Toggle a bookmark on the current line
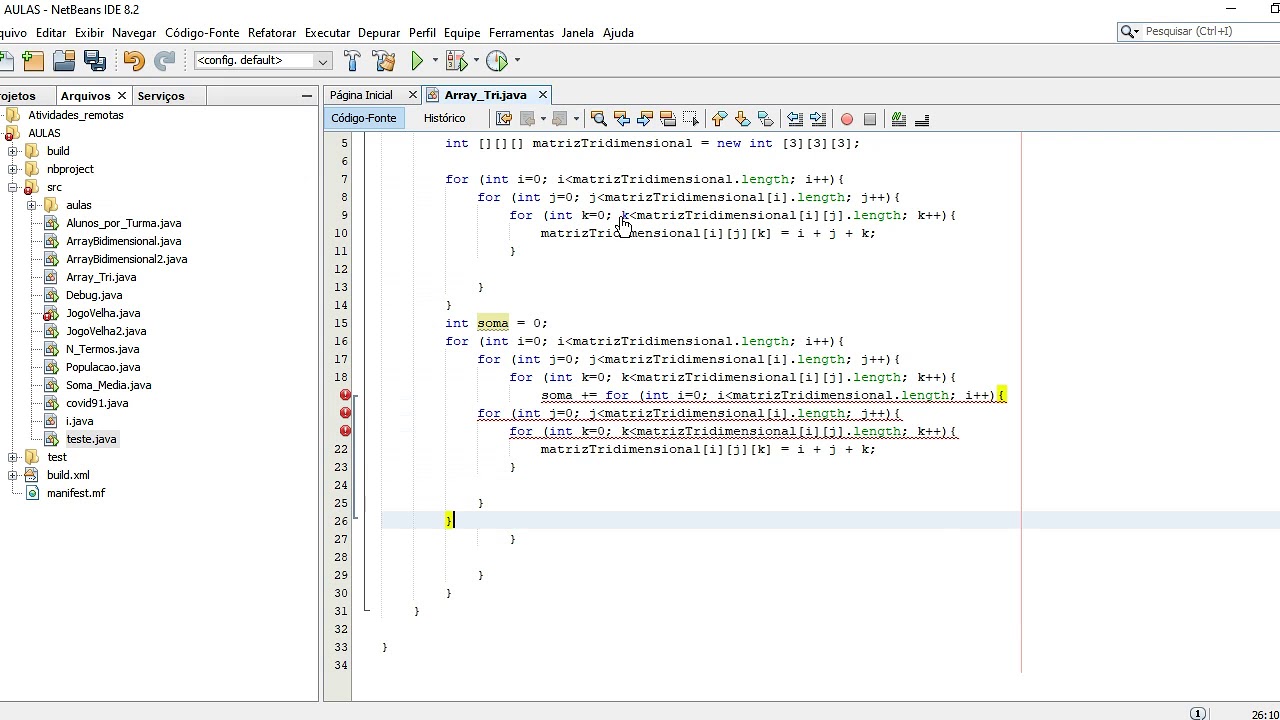This screenshot has width=1280, height=720. coord(765,119)
